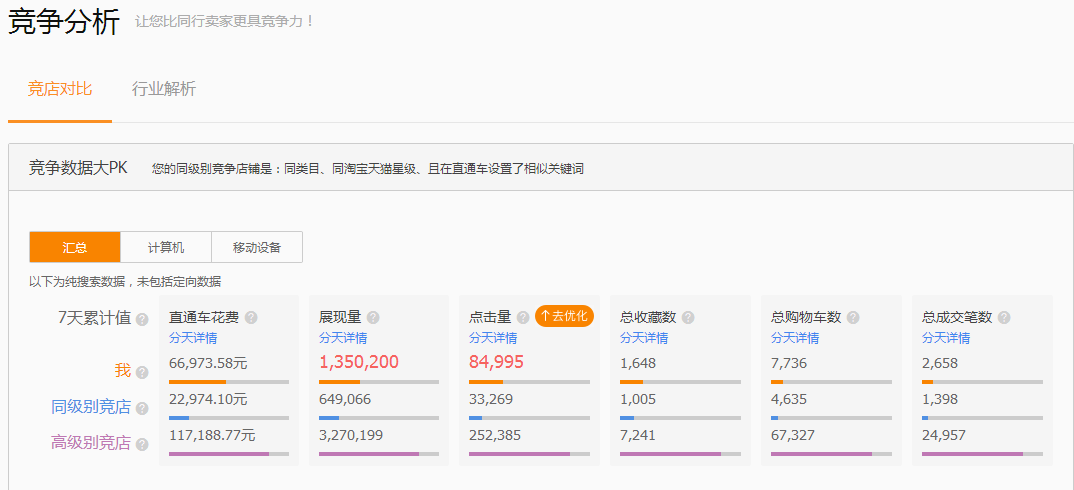Open the 行业解析 tab
Viewport: 1074px width, 490px height.
tap(164, 89)
